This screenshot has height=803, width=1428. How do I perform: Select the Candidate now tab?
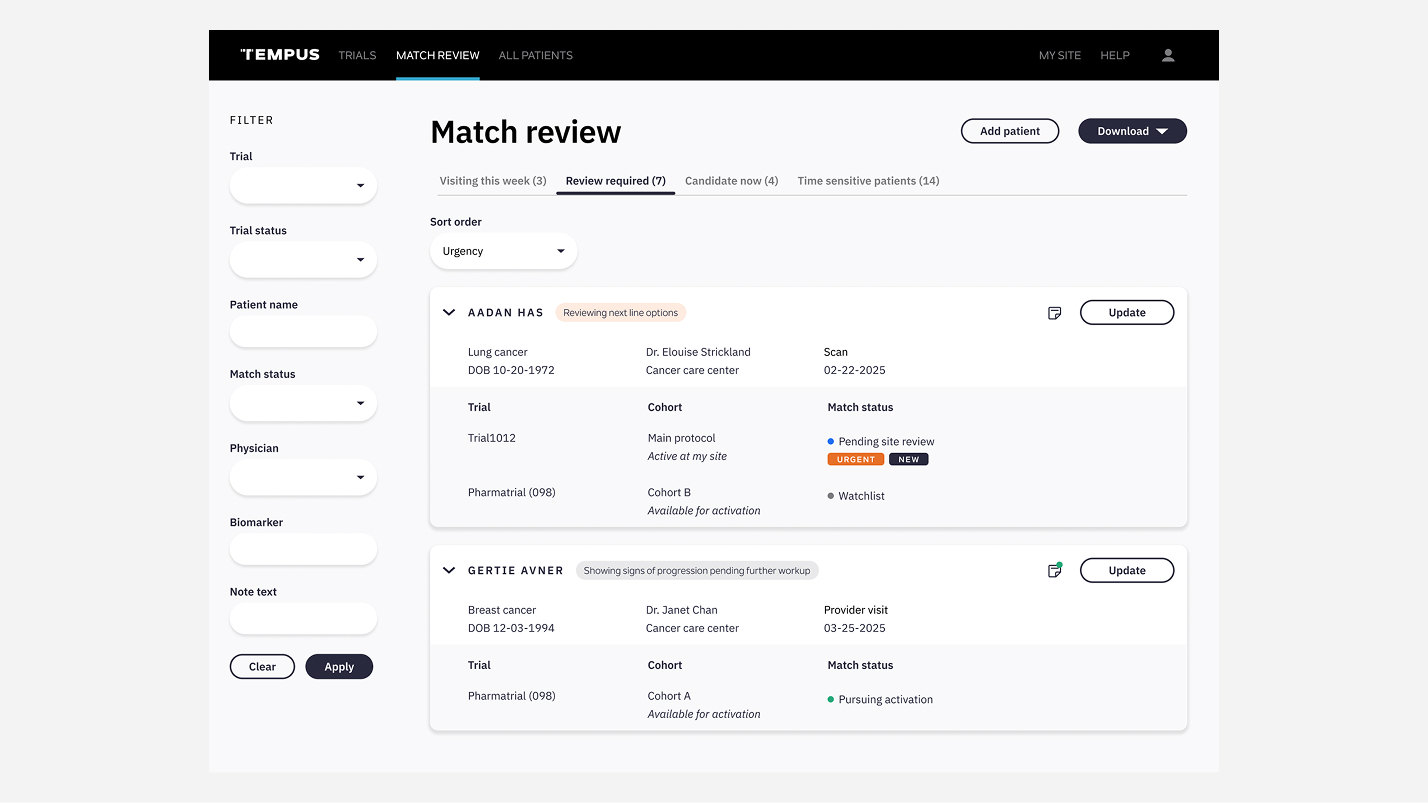[731, 181]
